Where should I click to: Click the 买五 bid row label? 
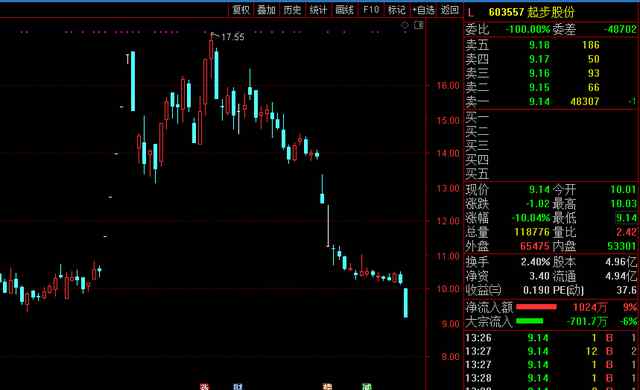[477, 174]
